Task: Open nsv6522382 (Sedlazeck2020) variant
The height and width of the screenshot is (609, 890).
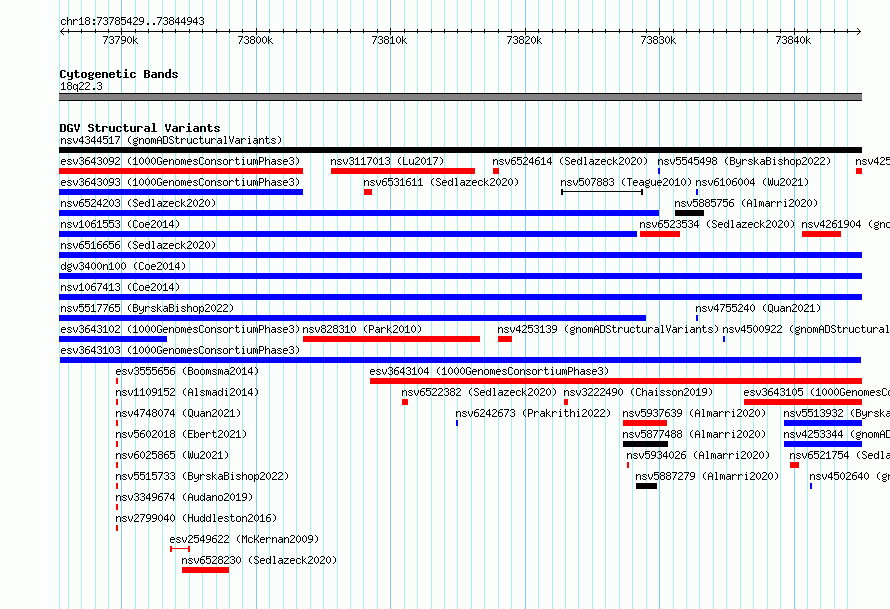Action: coord(479,392)
